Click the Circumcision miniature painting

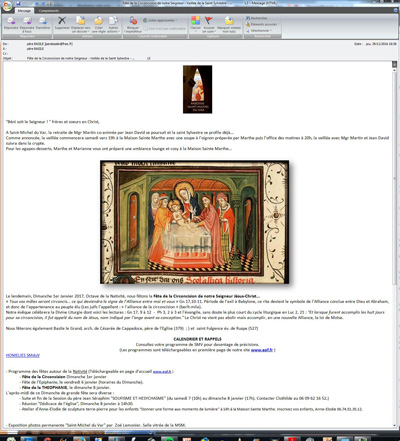194,222
